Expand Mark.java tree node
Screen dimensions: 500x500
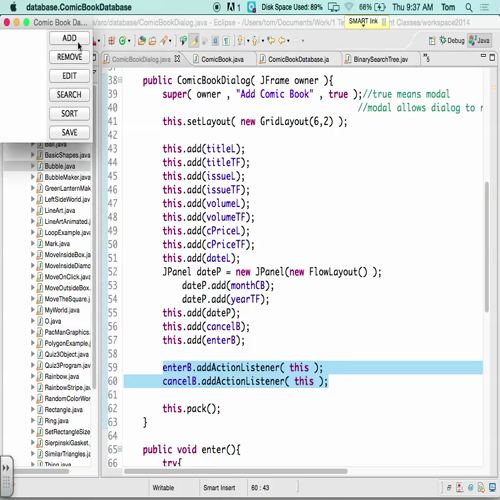coord(33,244)
